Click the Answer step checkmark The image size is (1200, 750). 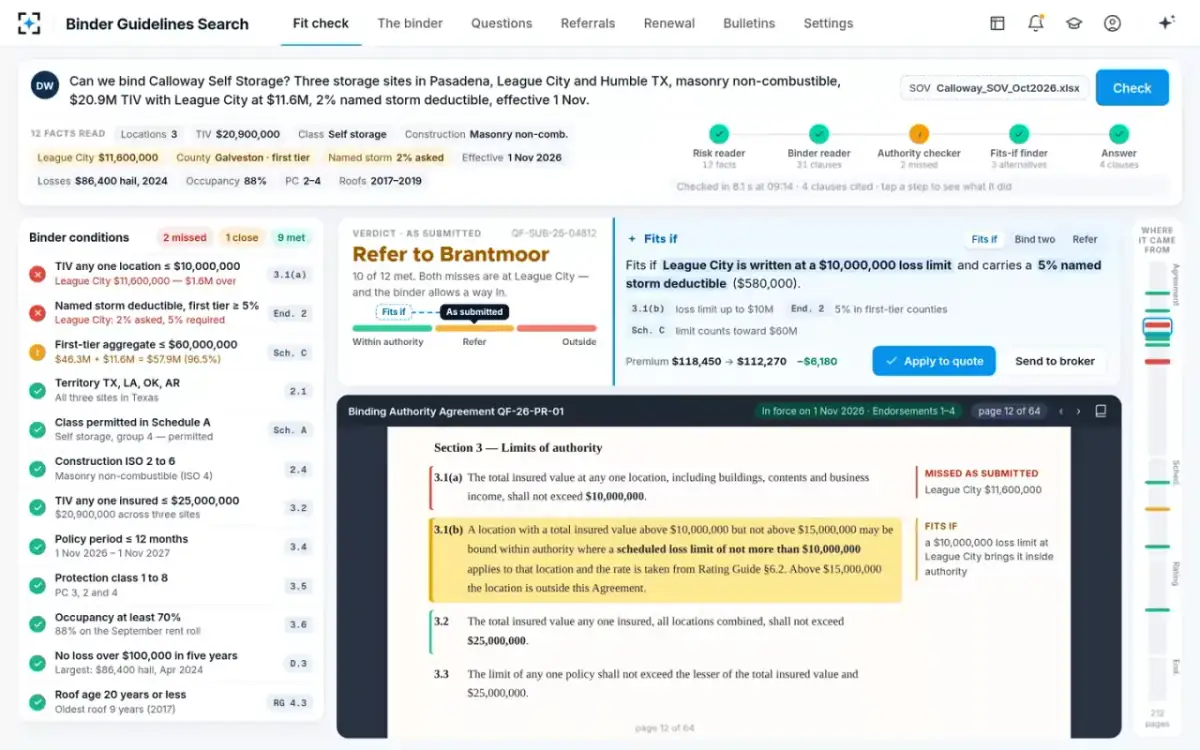1119,133
